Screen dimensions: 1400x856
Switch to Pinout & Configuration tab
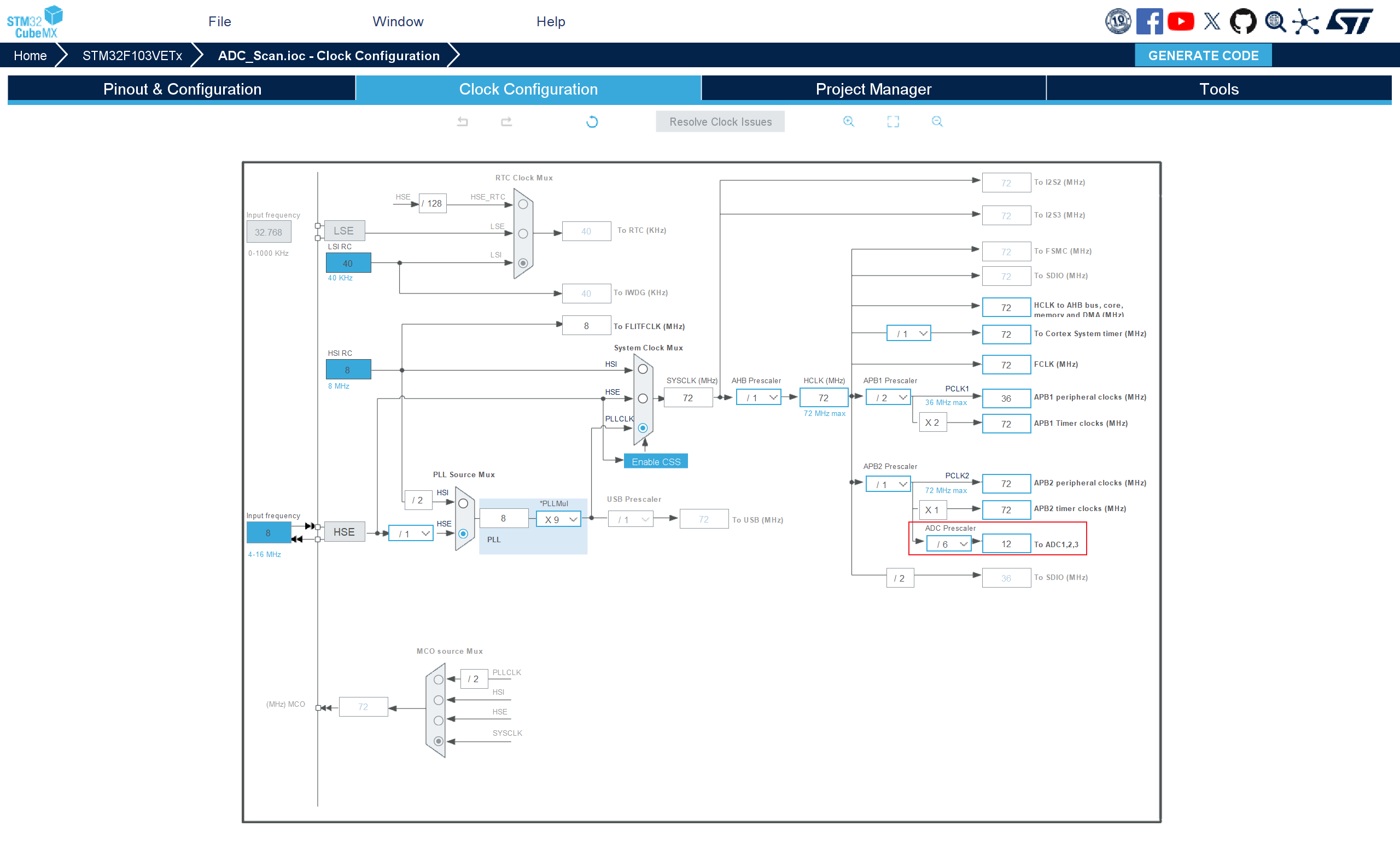(x=182, y=89)
